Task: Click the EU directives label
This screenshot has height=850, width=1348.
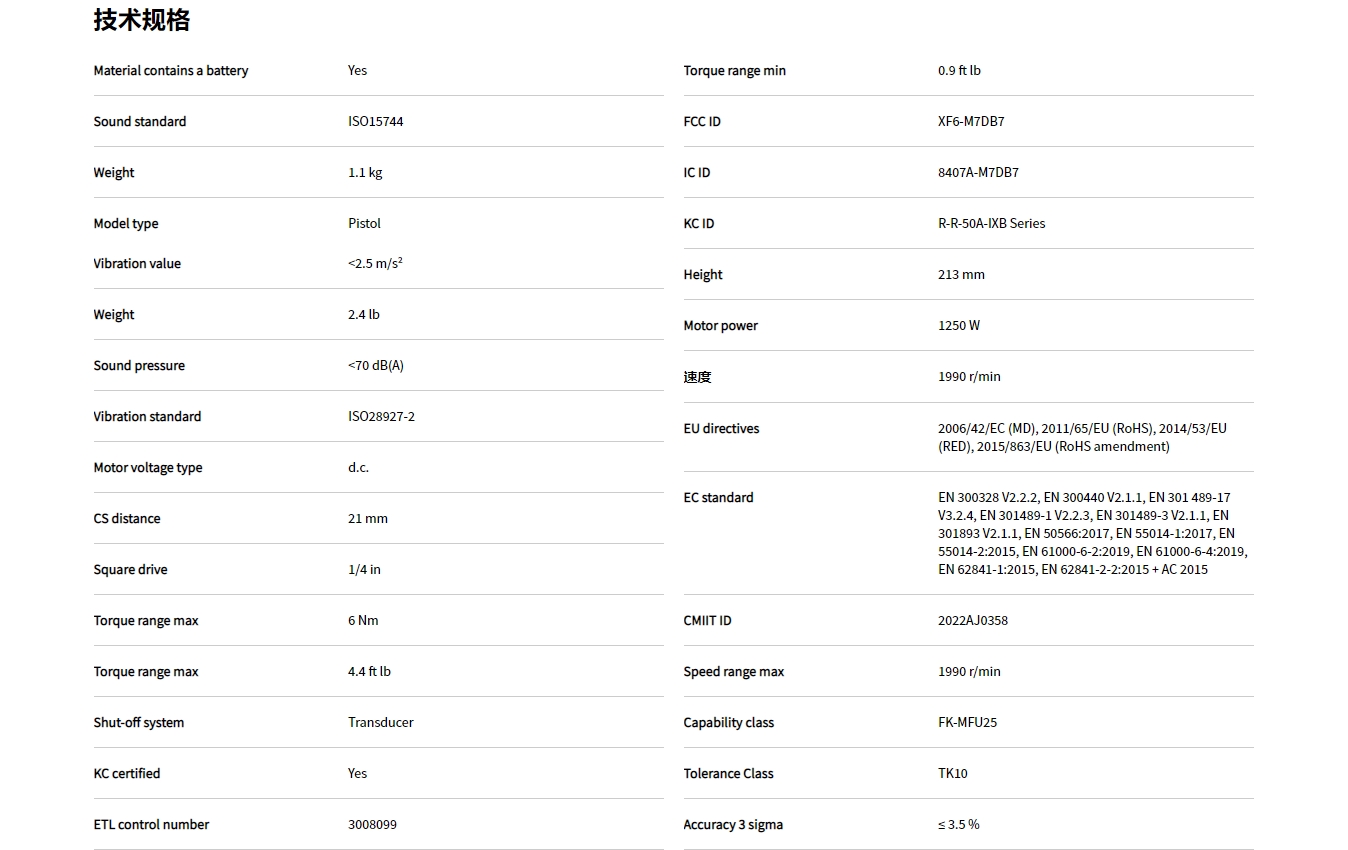Action: pos(721,429)
